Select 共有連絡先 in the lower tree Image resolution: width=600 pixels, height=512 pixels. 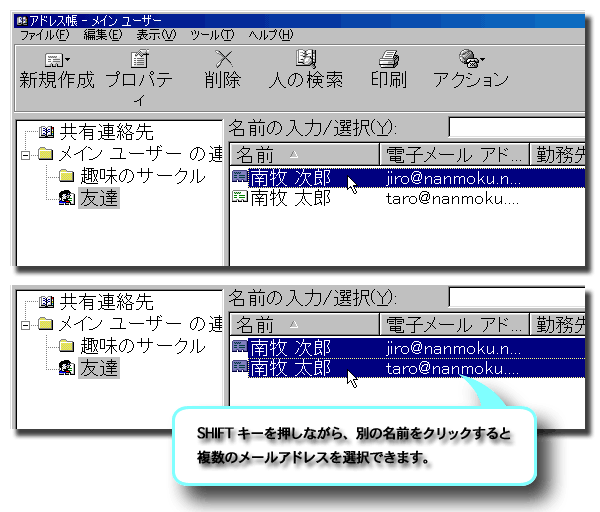(106, 302)
